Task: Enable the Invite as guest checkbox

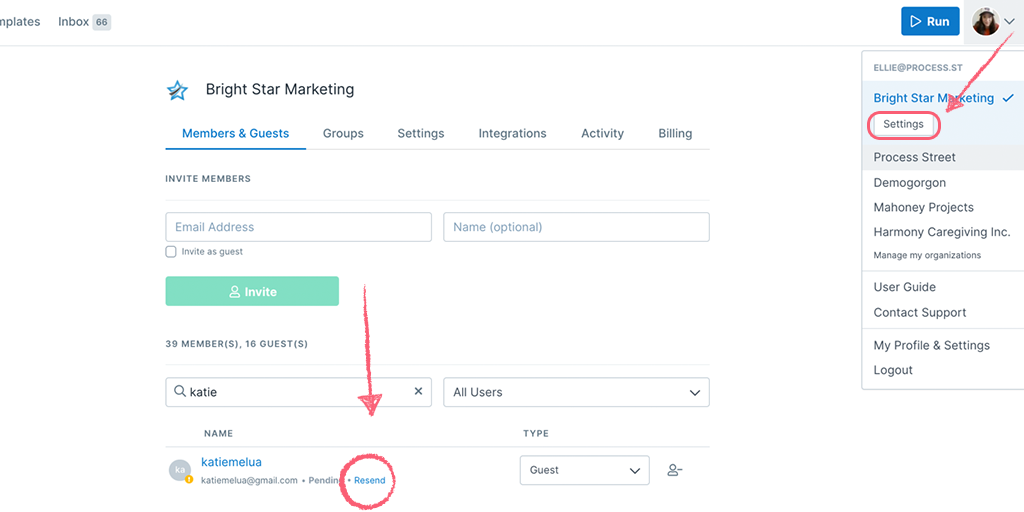Action: click(171, 252)
